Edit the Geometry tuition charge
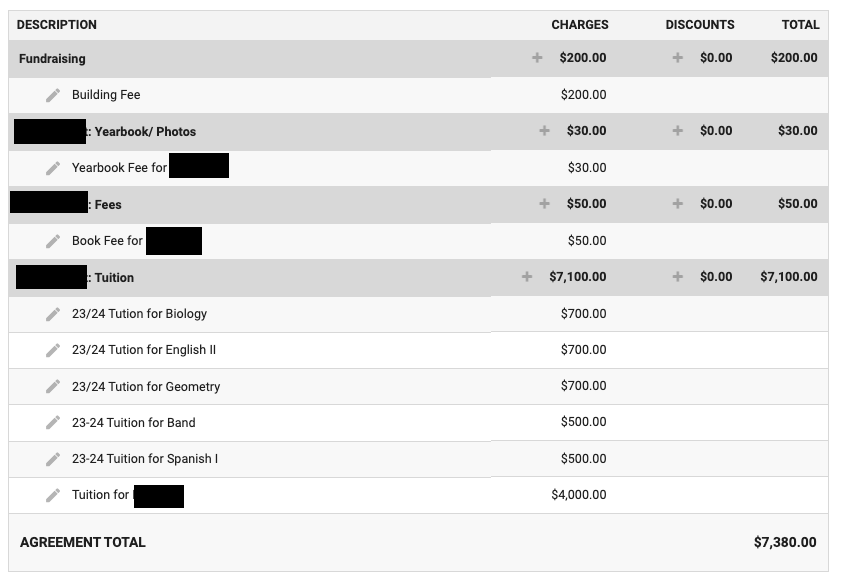 (x=53, y=387)
